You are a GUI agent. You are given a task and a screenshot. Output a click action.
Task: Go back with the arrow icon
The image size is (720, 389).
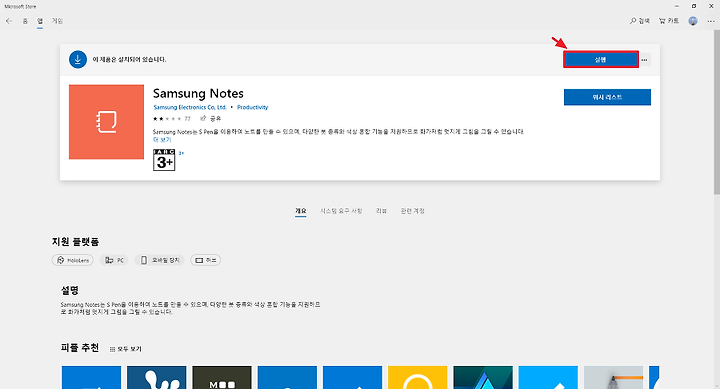point(9,21)
